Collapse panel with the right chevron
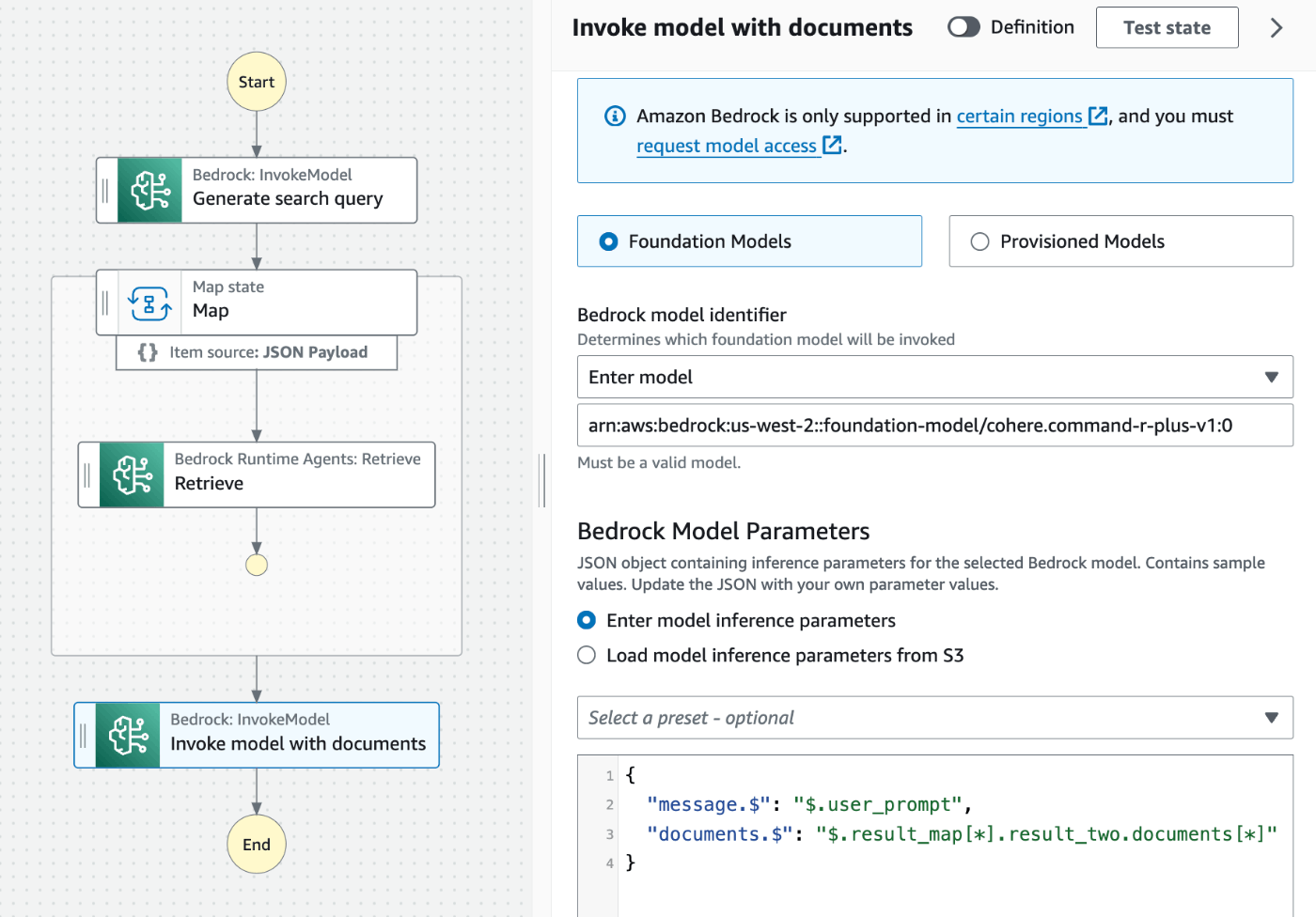 [x=1277, y=27]
